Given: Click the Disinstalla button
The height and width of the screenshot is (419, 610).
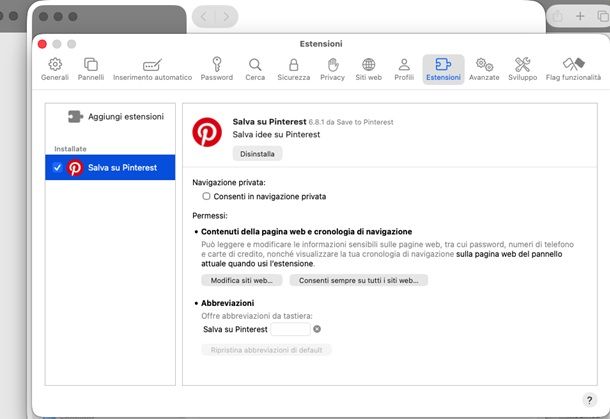Looking at the screenshot, I should tap(258, 154).
